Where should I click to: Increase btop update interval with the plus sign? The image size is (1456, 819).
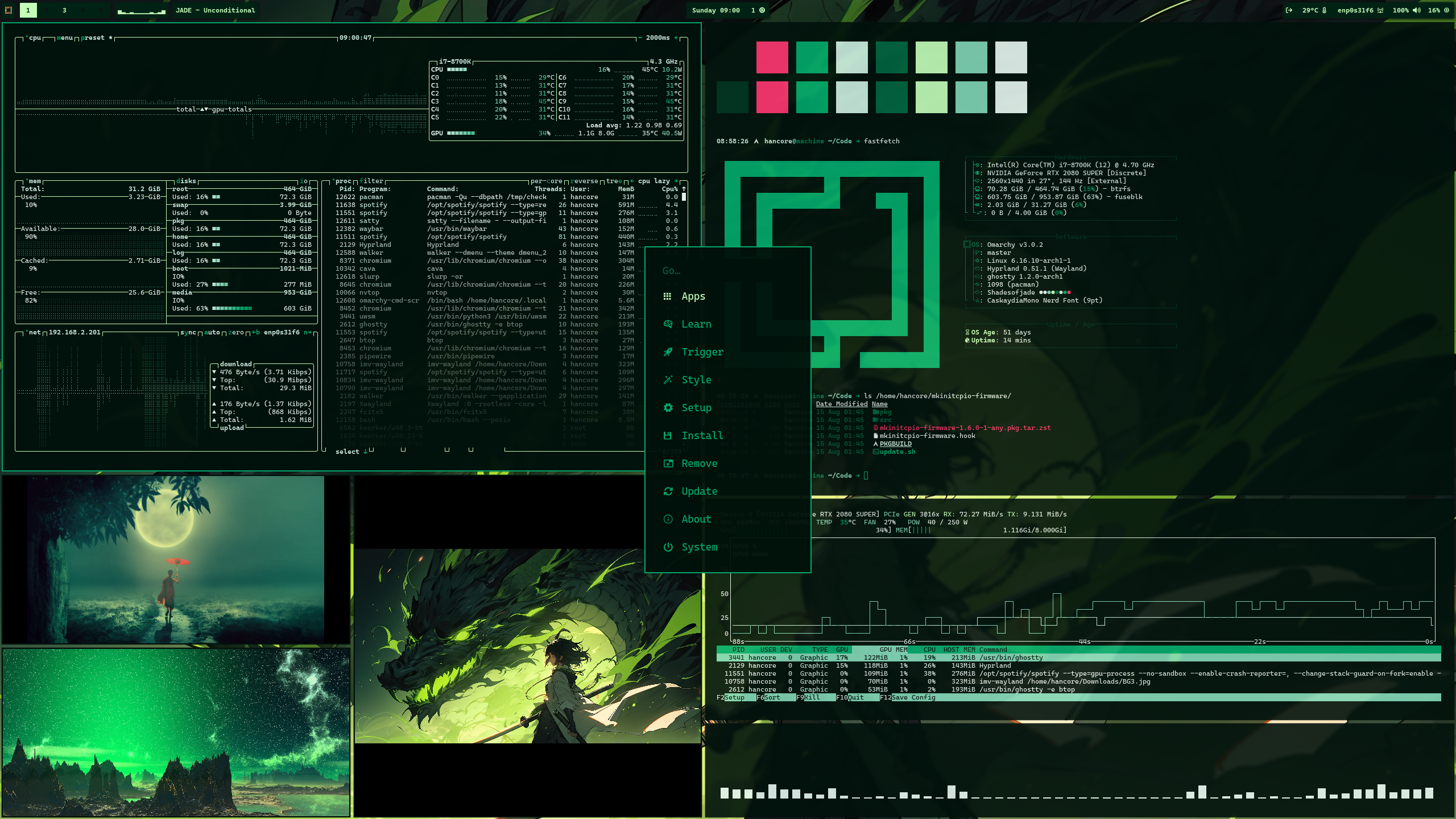coord(676,38)
